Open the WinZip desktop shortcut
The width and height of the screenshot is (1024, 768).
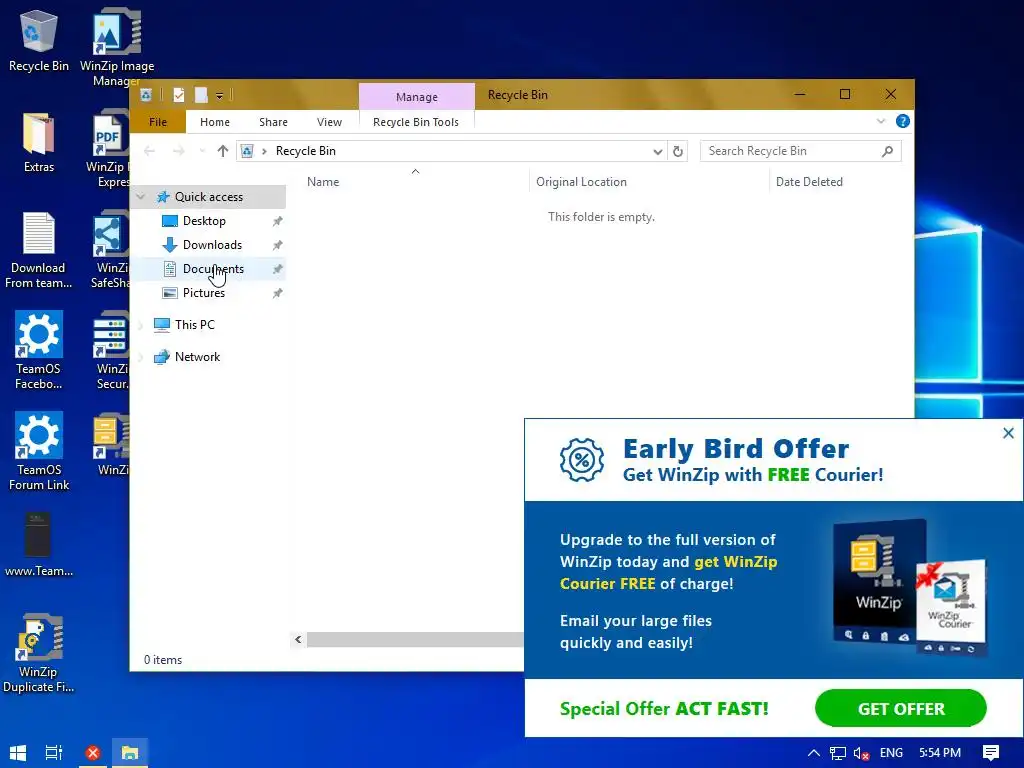click(x=112, y=444)
